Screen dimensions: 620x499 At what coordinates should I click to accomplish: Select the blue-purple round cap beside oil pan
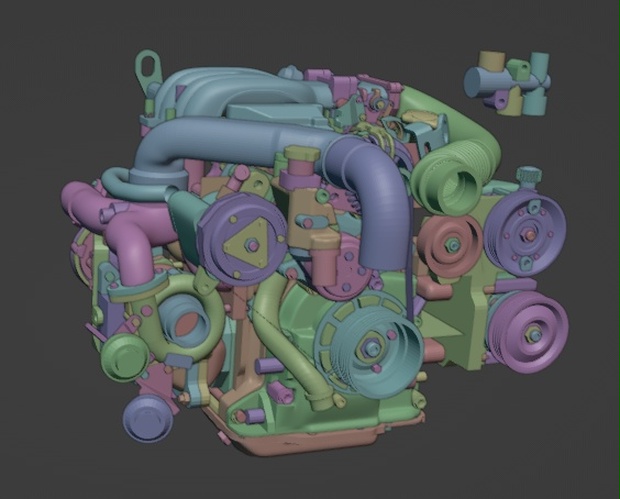pos(147,419)
